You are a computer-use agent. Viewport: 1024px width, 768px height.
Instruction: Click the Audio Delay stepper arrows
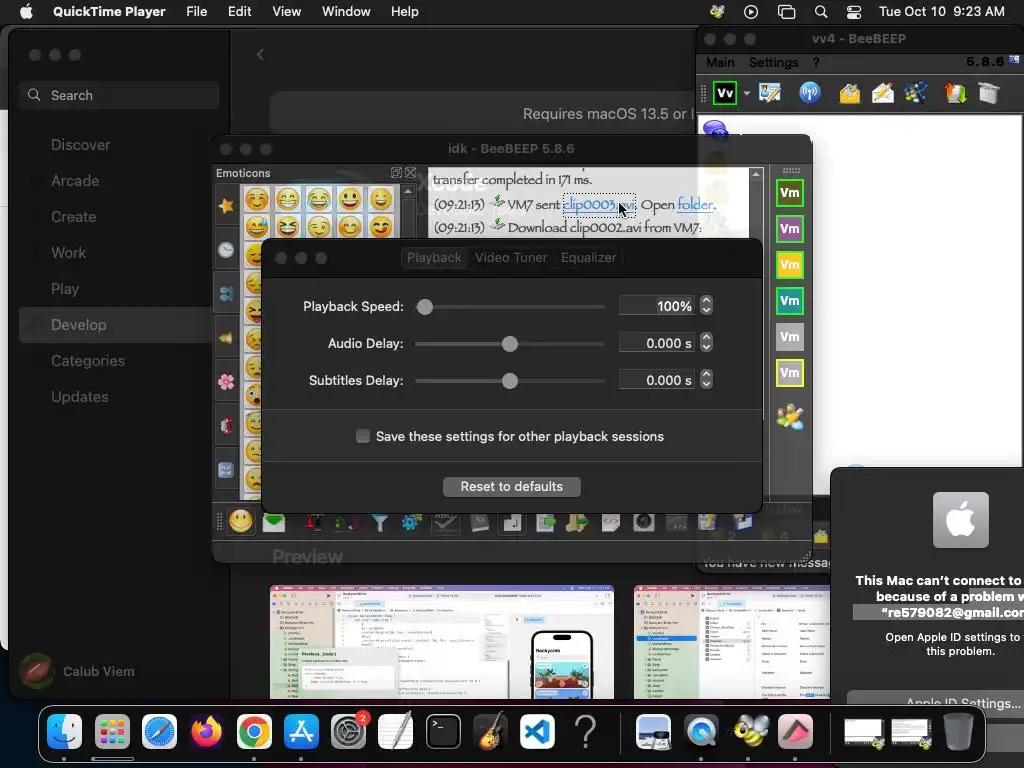pos(706,343)
